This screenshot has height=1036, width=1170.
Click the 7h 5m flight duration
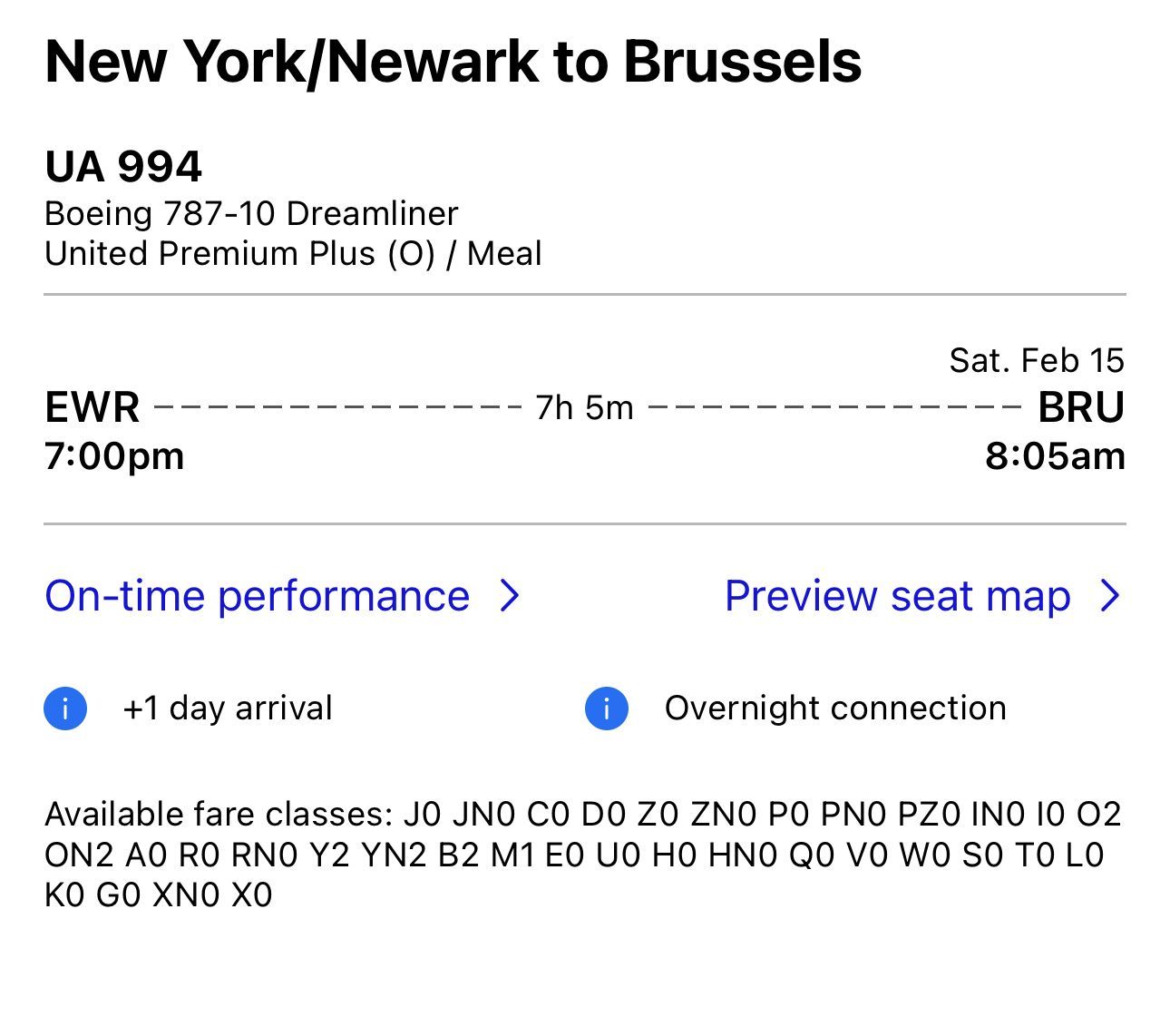pos(584,408)
